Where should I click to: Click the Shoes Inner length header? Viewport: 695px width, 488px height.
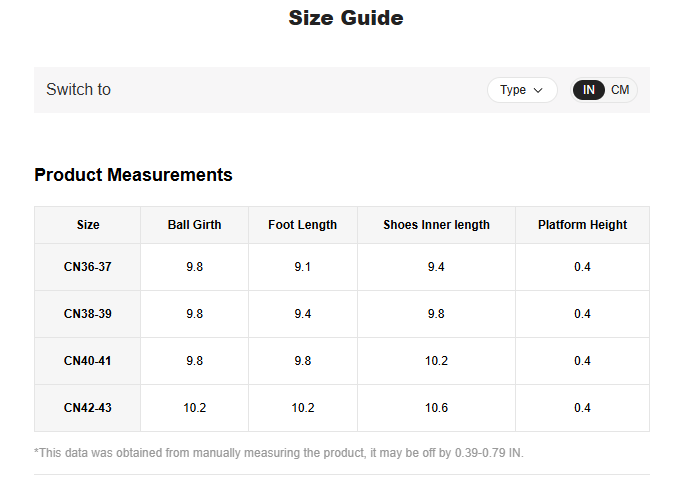[436, 225]
